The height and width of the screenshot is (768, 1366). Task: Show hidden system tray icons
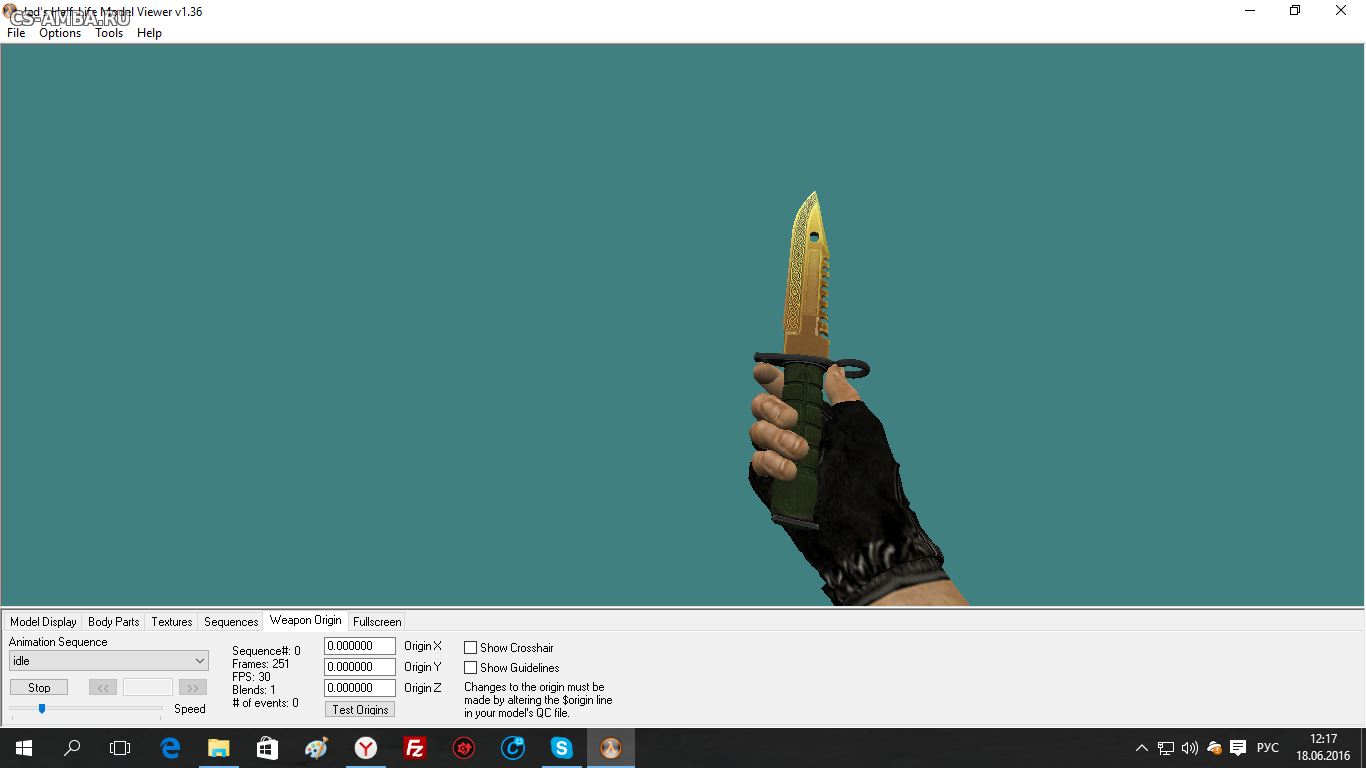pos(1142,748)
